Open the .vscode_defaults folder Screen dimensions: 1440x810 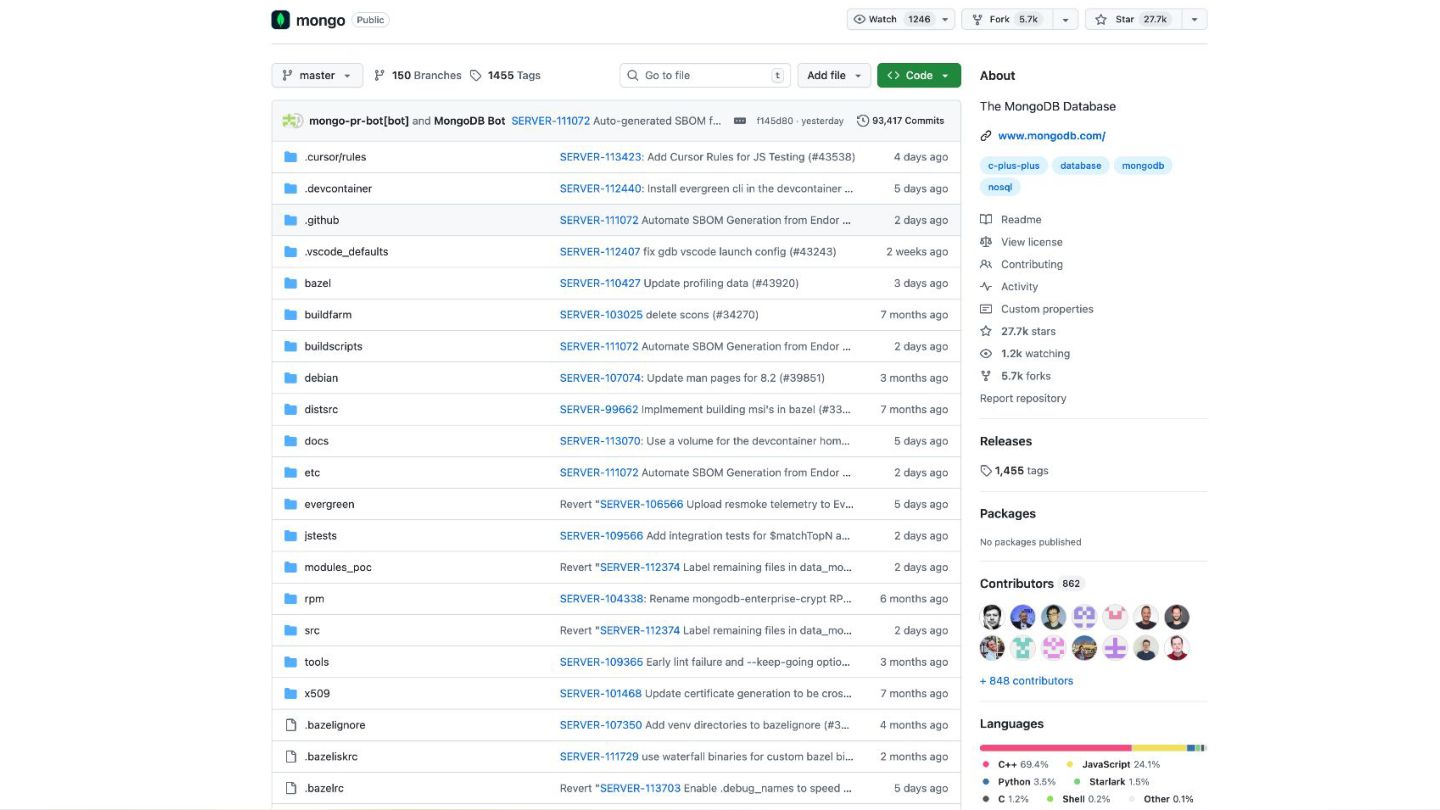[x=346, y=252]
